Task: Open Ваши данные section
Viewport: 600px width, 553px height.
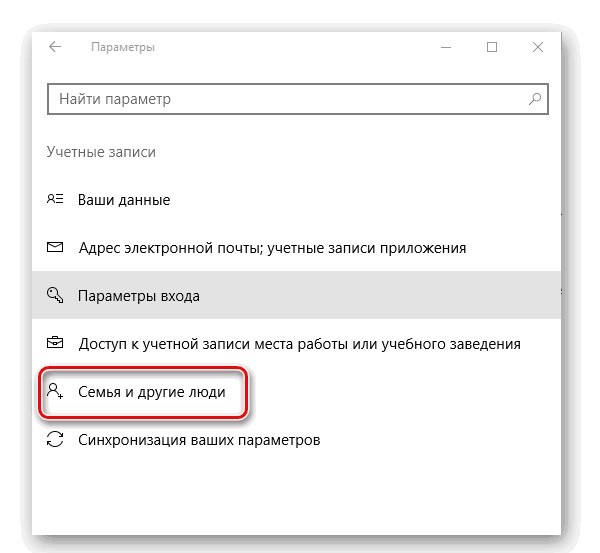Action: (124, 200)
